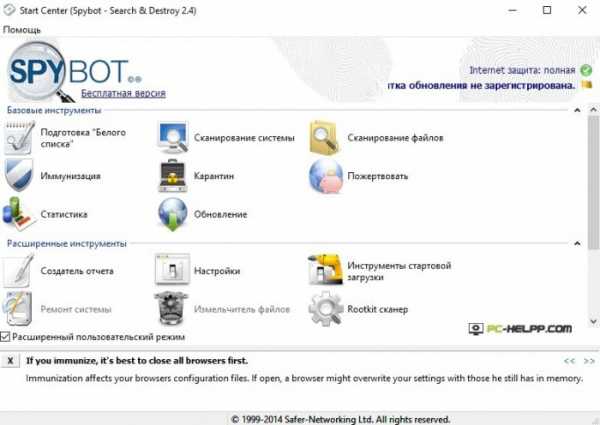The image size is (600, 425).
Task: Open Инструменты стартовой загрузки icon
Action: click(x=325, y=271)
